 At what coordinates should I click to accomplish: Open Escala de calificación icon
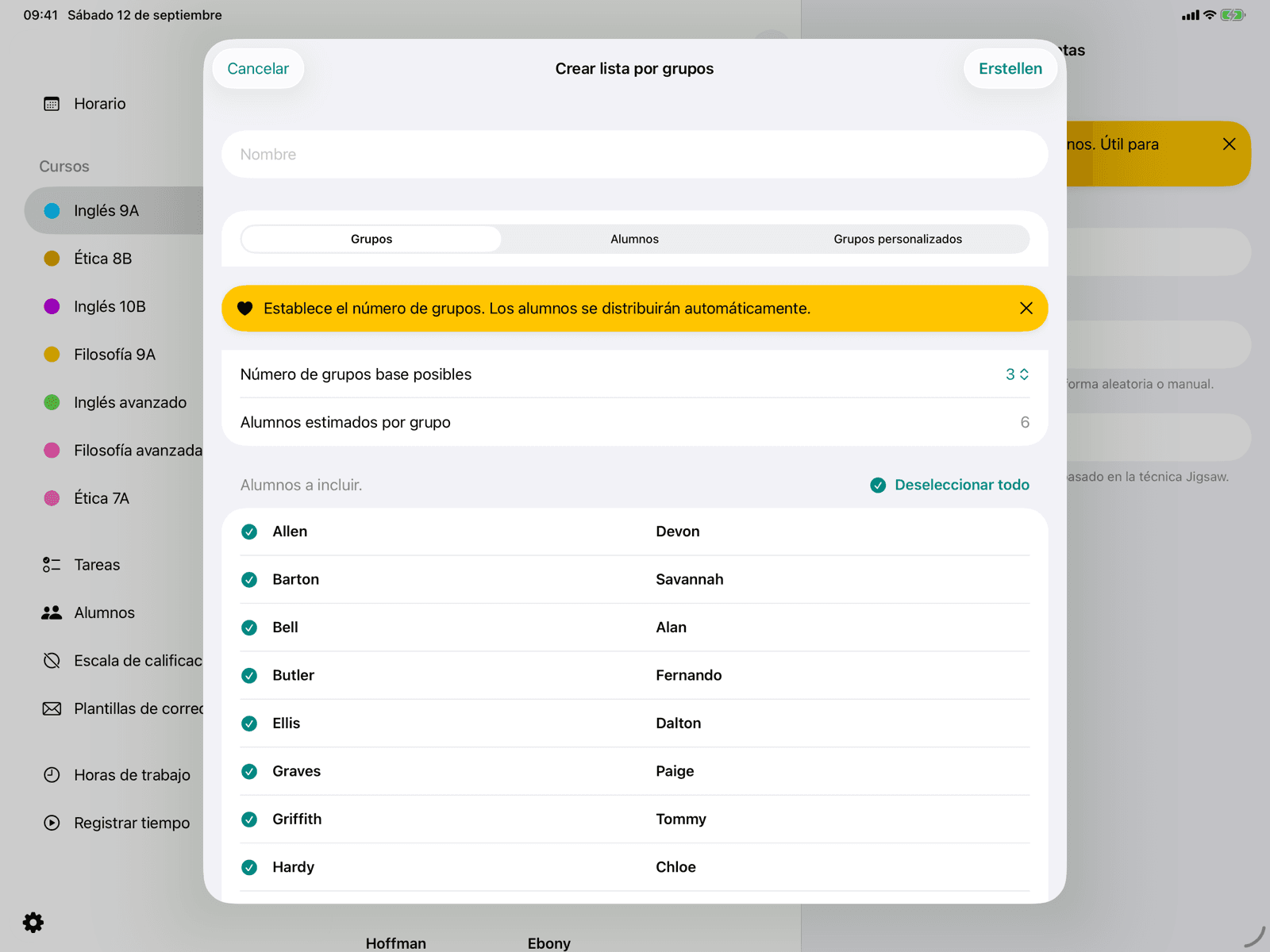click(52, 661)
